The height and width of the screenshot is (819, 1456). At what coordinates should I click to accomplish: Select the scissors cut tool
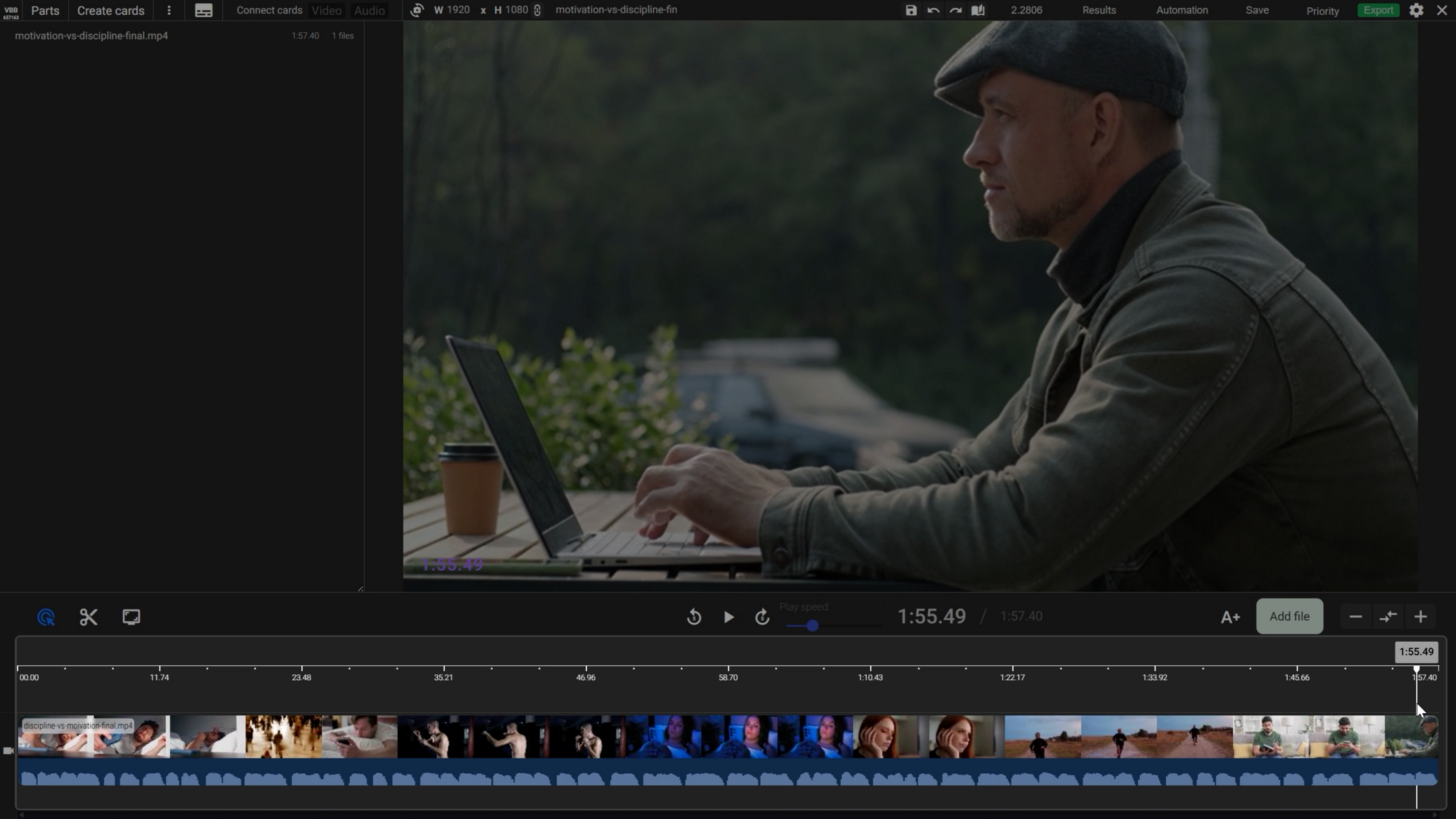pyautogui.click(x=88, y=617)
